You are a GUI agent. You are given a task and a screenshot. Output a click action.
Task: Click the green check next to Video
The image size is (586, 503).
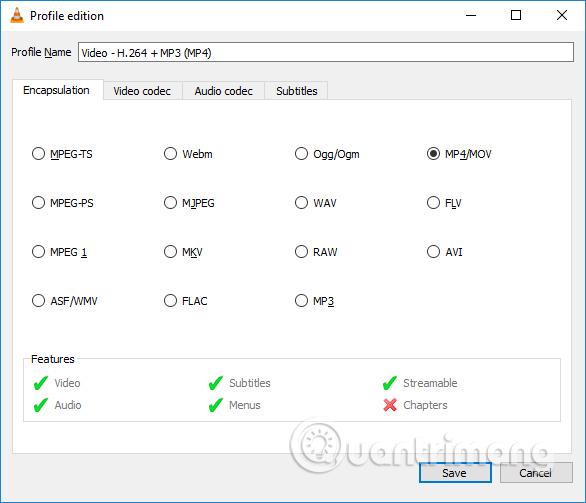coord(41,383)
